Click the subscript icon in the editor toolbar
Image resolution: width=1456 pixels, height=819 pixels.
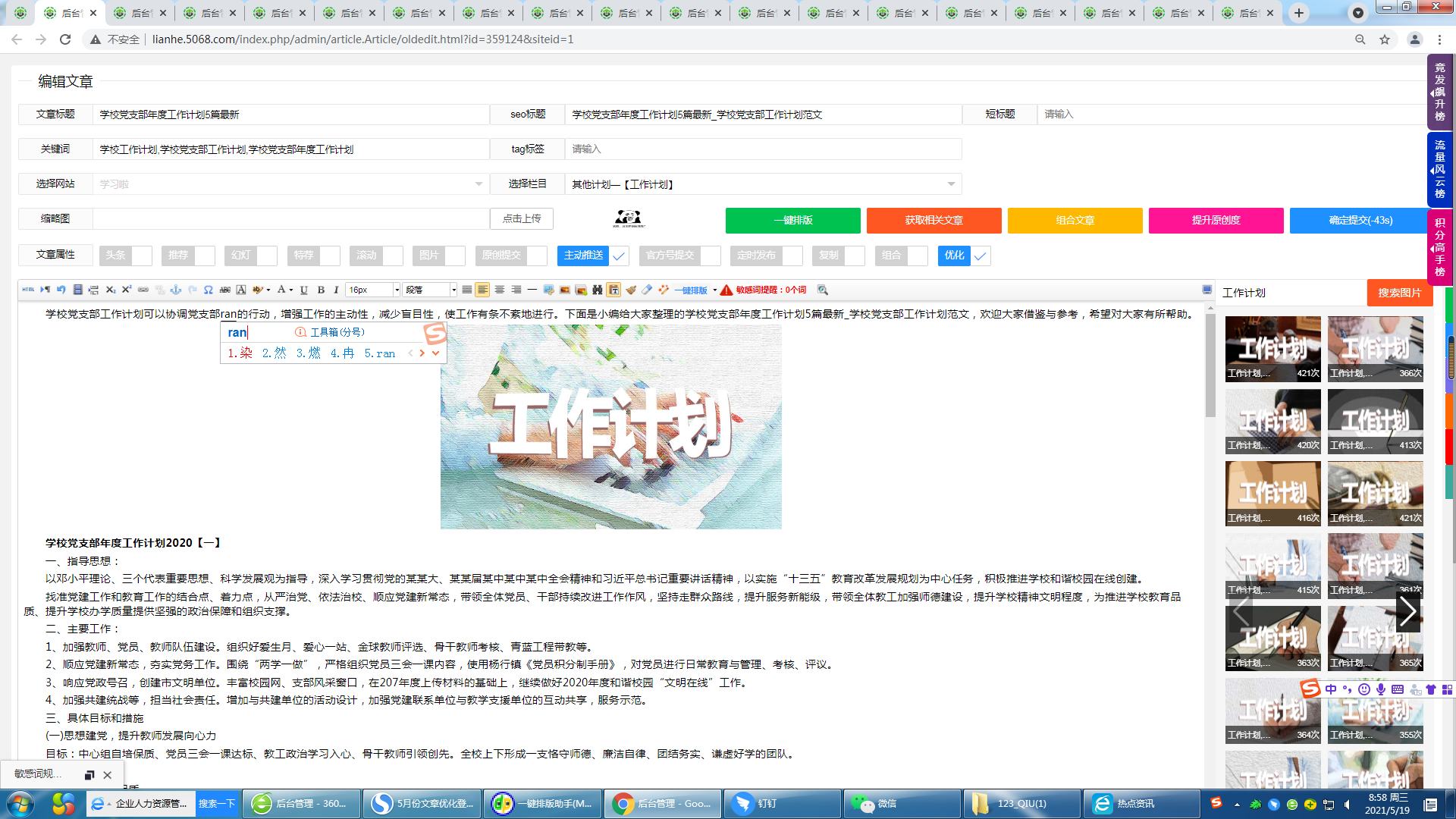coord(110,290)
